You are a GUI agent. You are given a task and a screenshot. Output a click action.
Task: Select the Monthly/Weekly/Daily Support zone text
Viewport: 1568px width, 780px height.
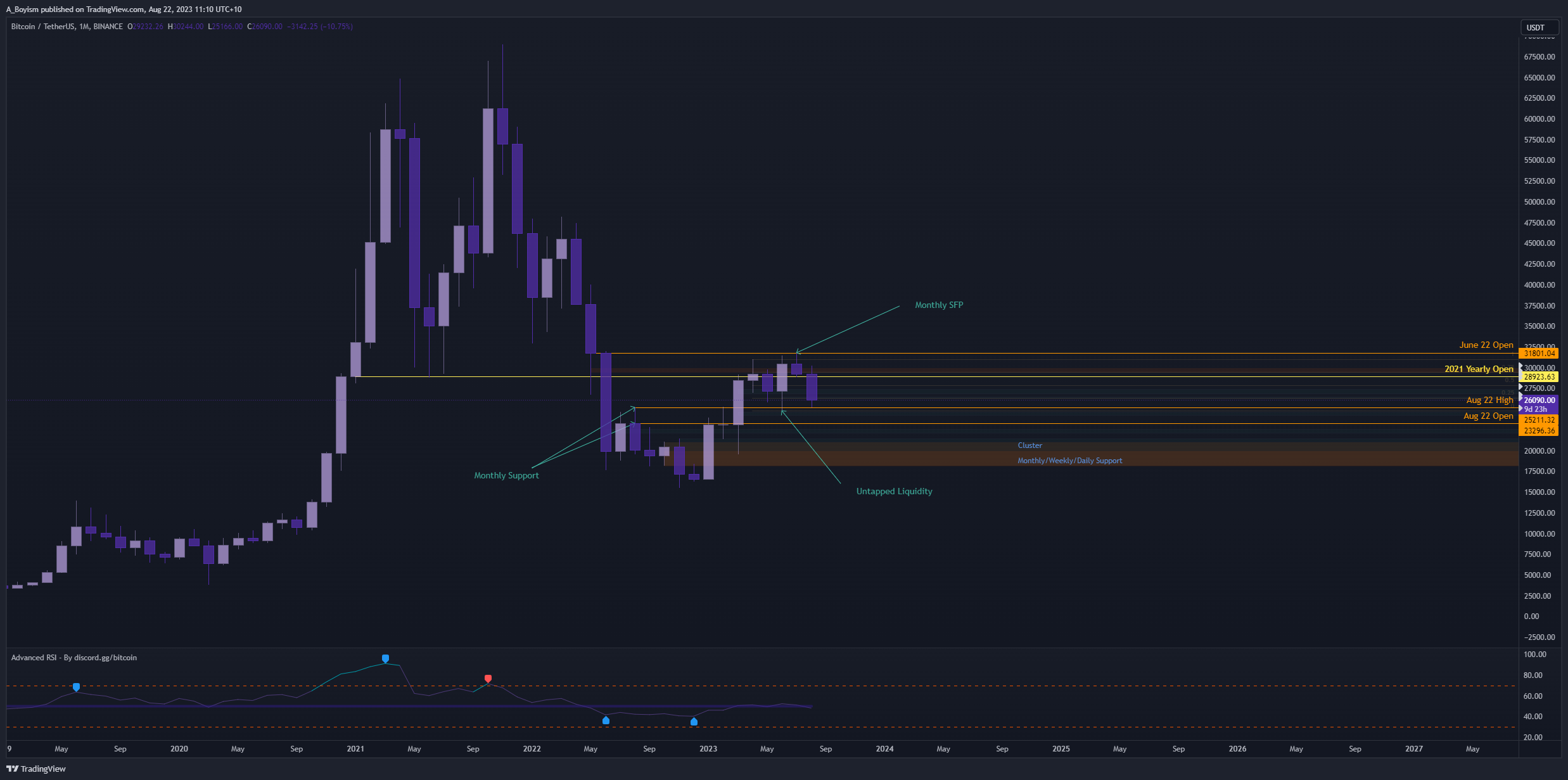[x=1069, y=461]
